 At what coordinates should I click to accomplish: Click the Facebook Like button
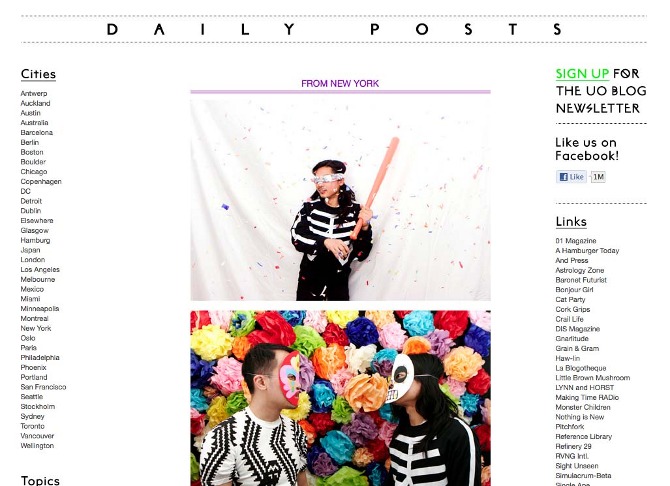571,177
